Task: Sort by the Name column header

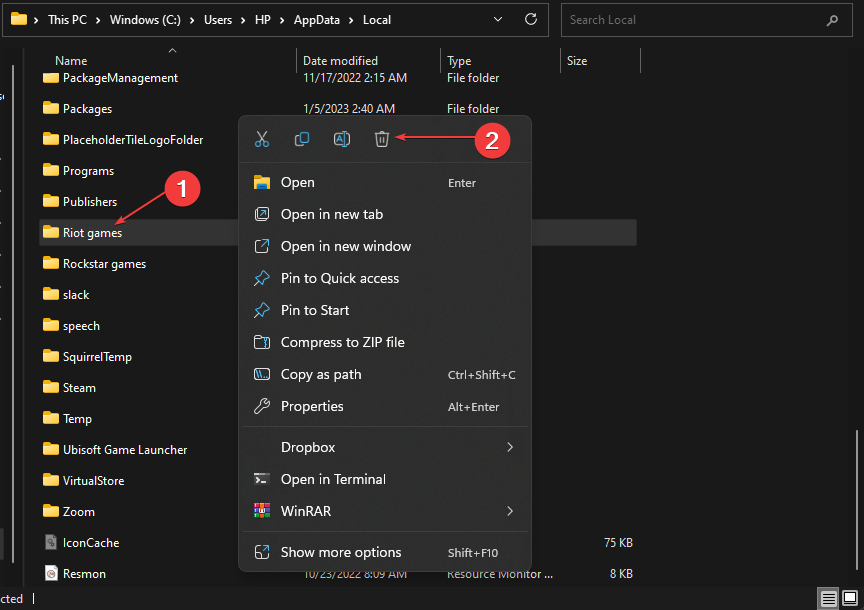Action: (71, 61)
